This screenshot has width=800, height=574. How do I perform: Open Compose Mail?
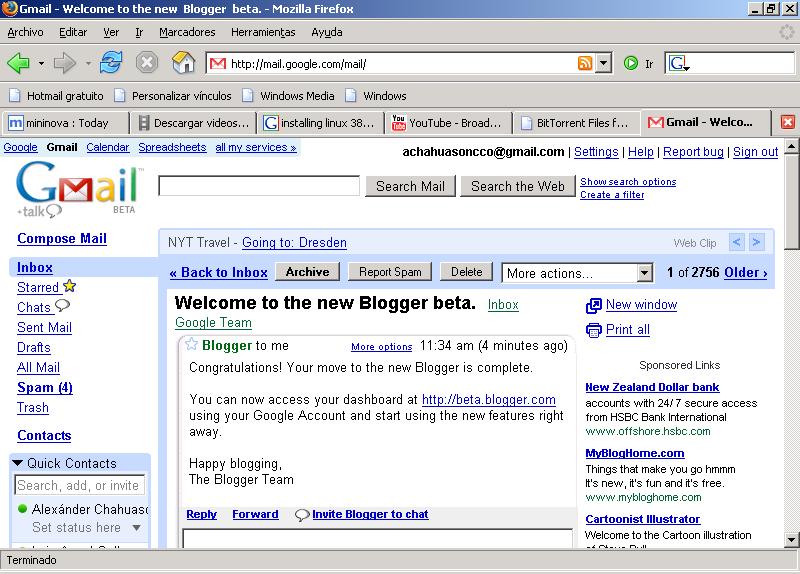click(x=62, y=239)
